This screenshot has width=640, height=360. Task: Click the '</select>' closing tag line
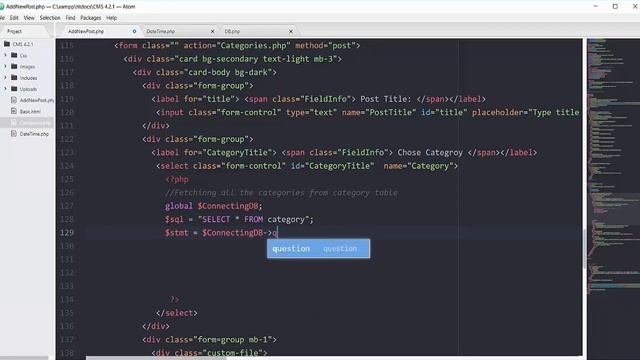click(x=177, y=313)
